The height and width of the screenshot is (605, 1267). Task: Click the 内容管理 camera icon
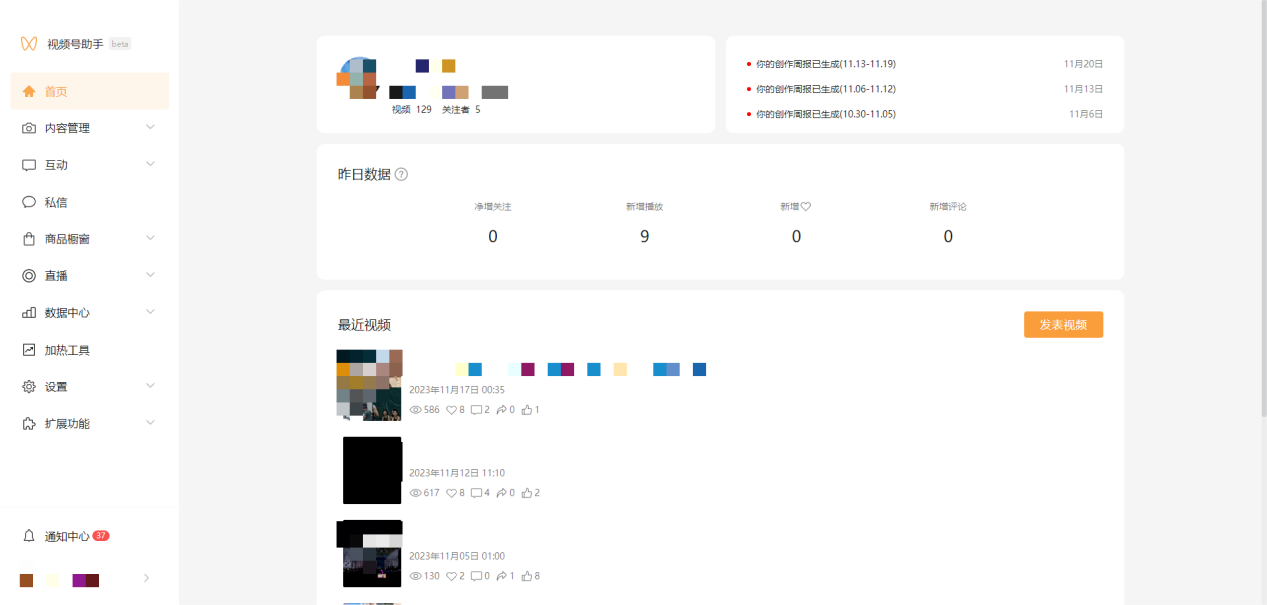(29, 128)
